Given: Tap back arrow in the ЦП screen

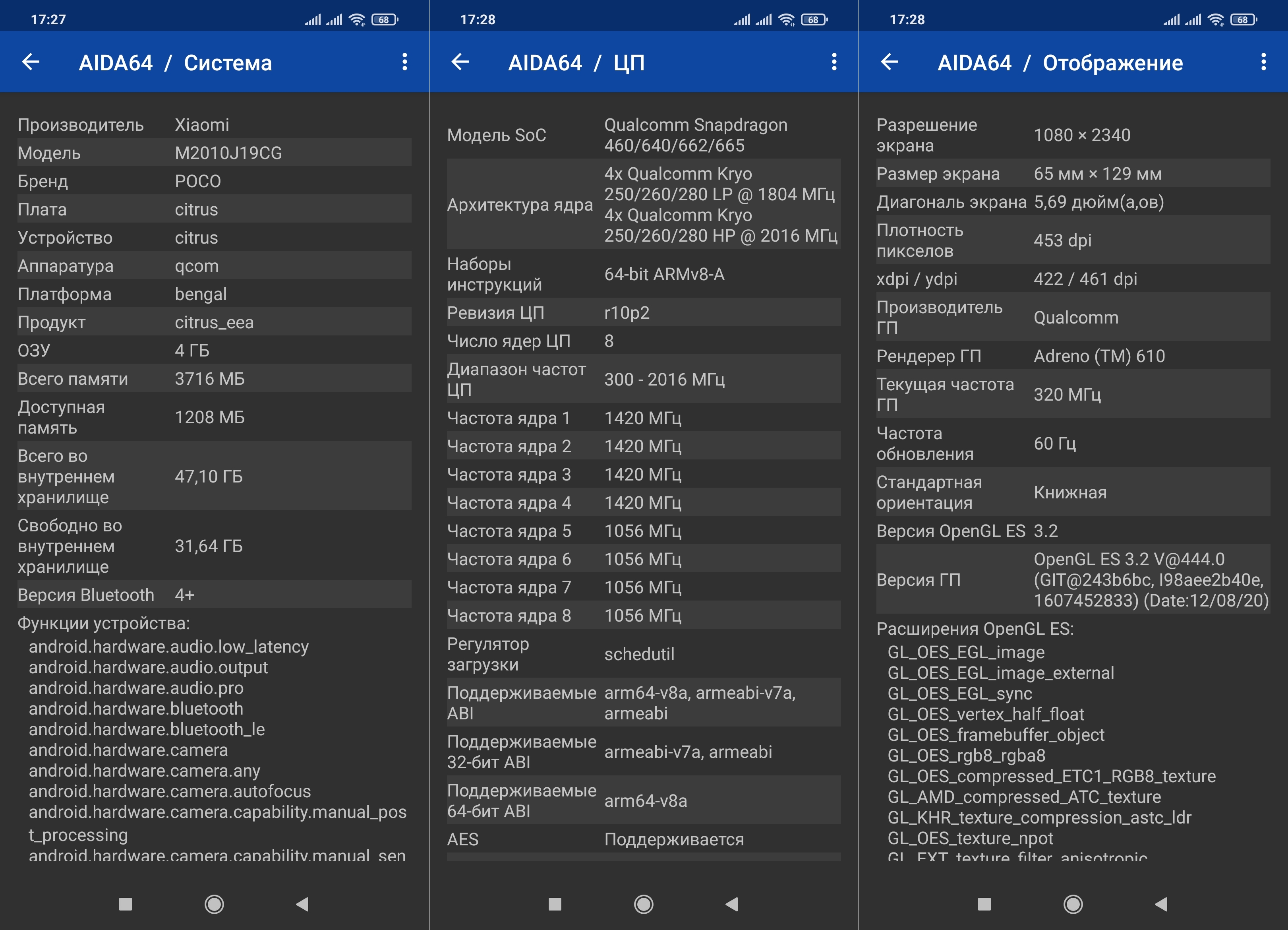Looking at the screenshot, I should 460,62.
